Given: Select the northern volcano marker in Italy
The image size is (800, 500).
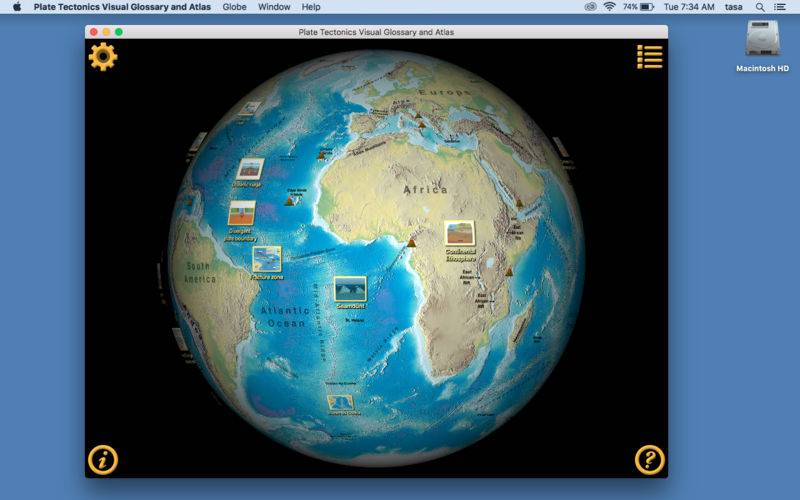Looking at the screenshot, I should pyautogui.click(x=418, y=115).
